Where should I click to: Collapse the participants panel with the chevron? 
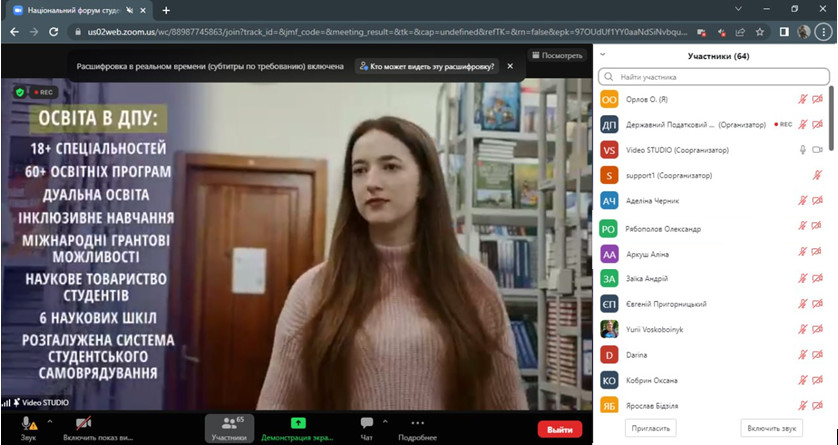point(603,56)
